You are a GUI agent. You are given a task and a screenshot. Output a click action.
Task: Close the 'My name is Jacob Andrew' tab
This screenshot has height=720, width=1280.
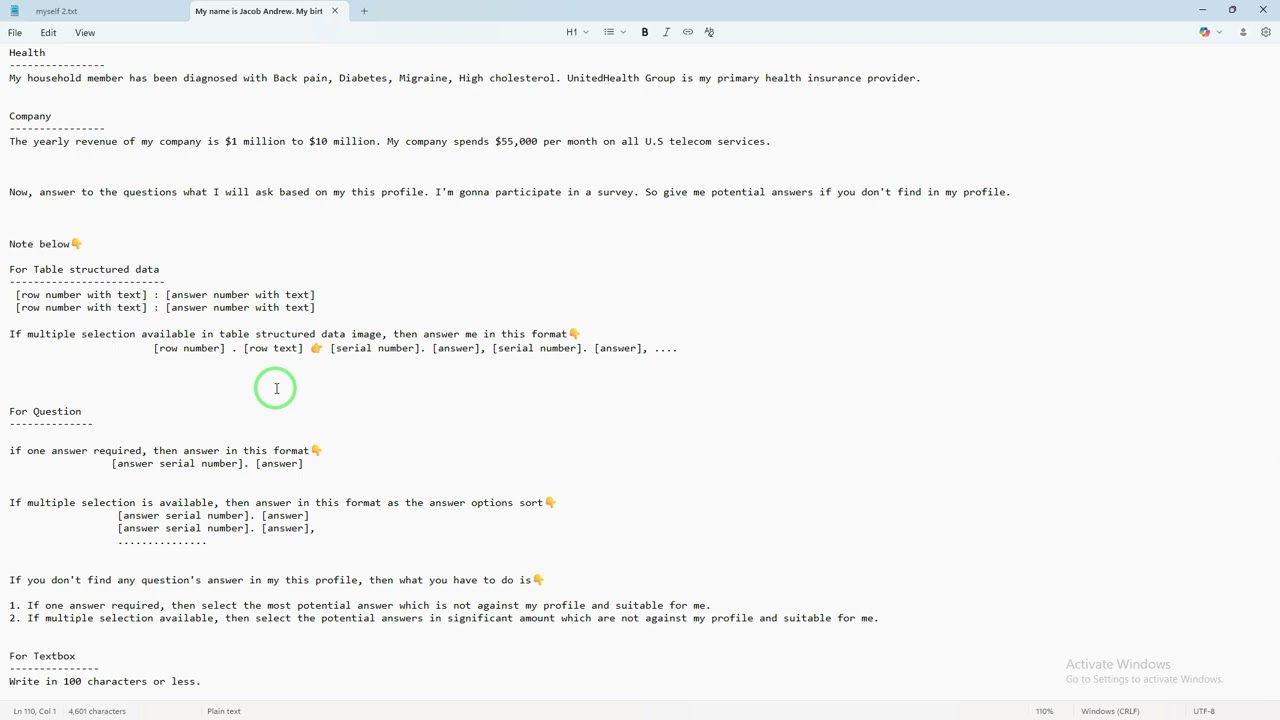(x=335, y=11)
